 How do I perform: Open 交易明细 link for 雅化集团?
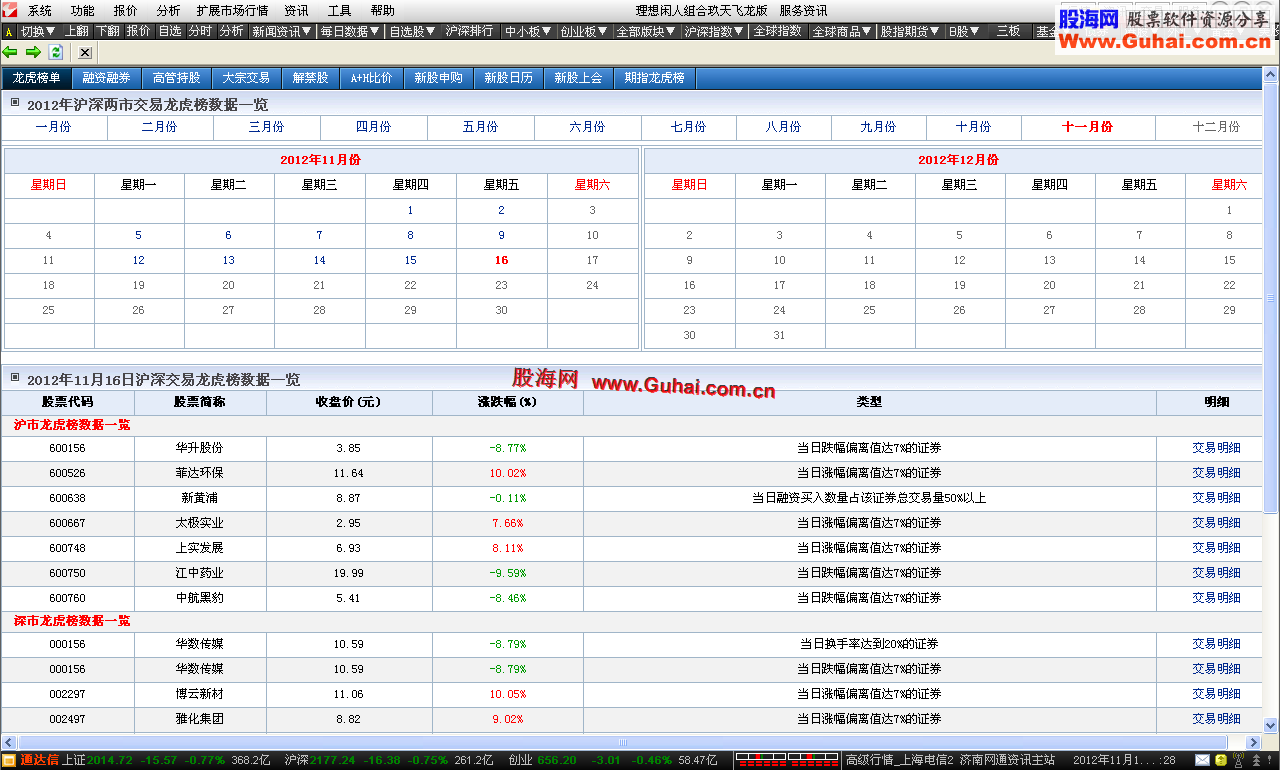(1216, 719)
